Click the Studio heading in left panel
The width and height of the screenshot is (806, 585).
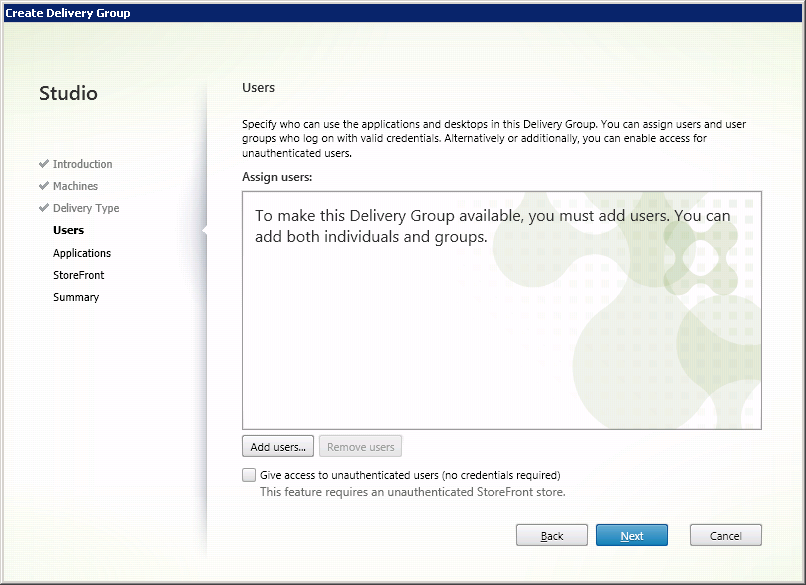[68, 94]
